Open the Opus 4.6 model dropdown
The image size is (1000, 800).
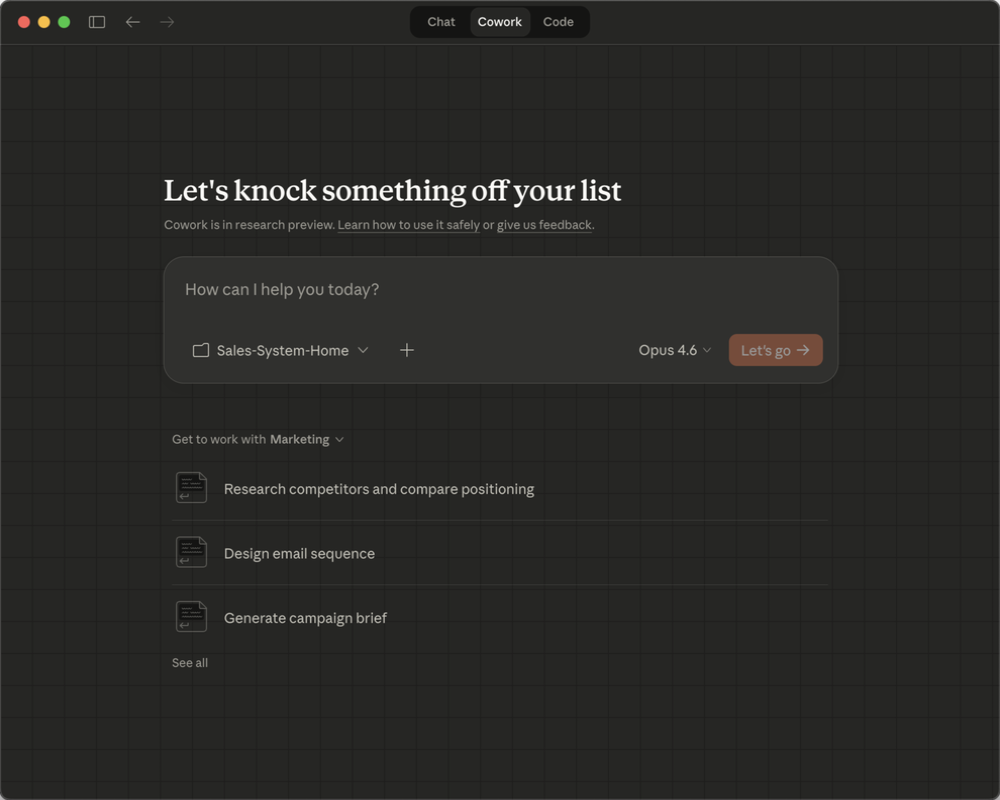tap(675, 350)
